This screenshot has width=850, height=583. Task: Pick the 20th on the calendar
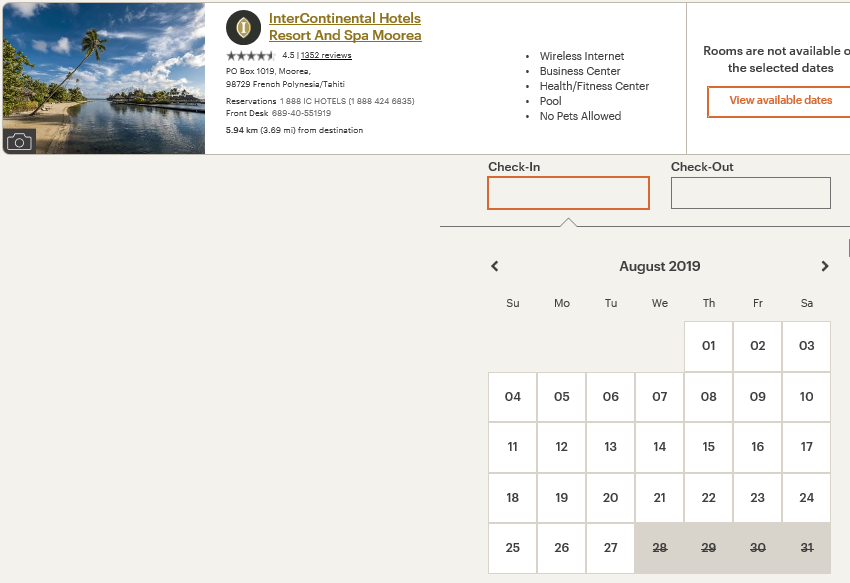(x=610, y=498)
